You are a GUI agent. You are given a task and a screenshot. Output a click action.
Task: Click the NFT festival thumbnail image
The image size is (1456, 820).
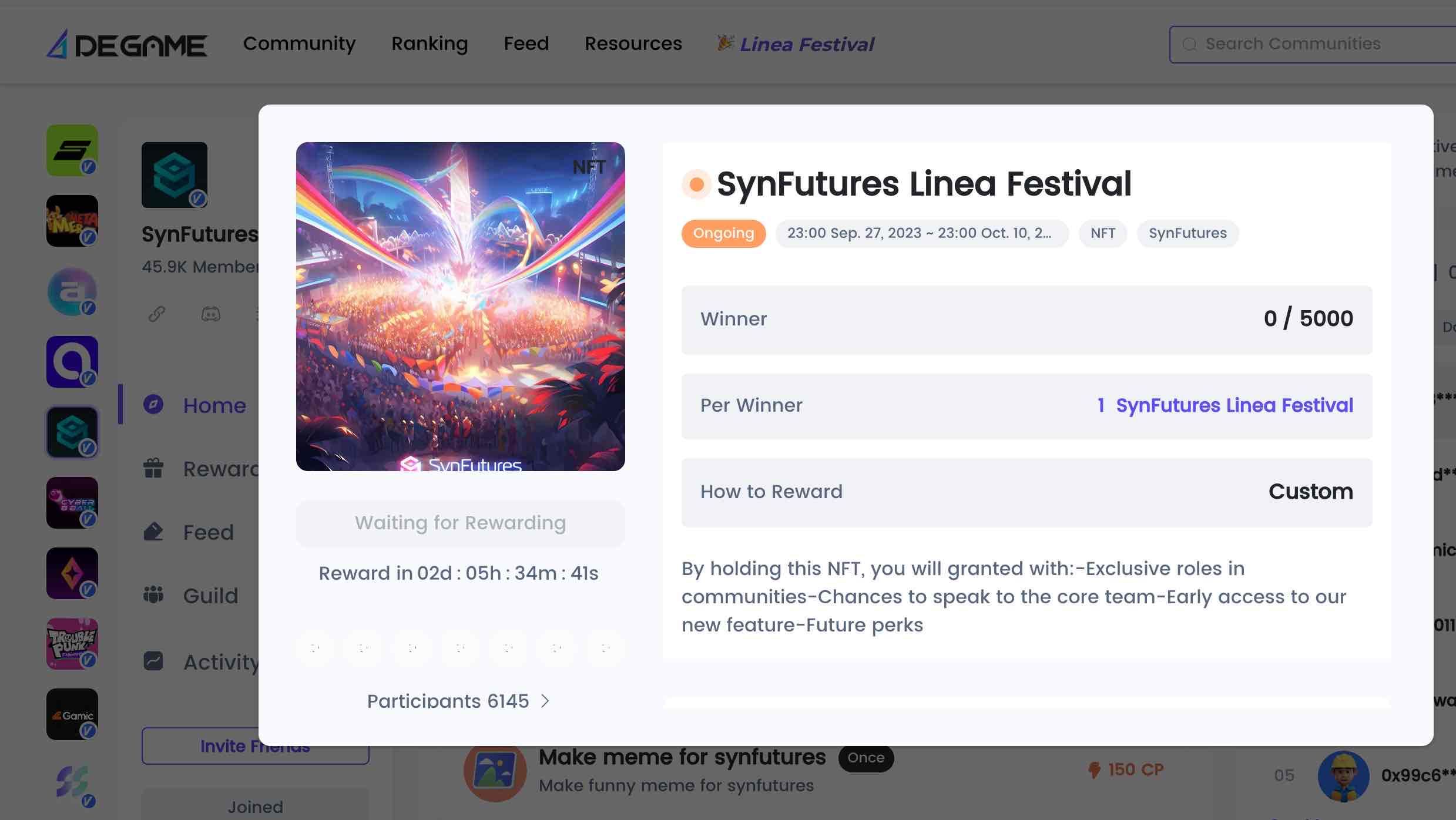pos(460,306)
